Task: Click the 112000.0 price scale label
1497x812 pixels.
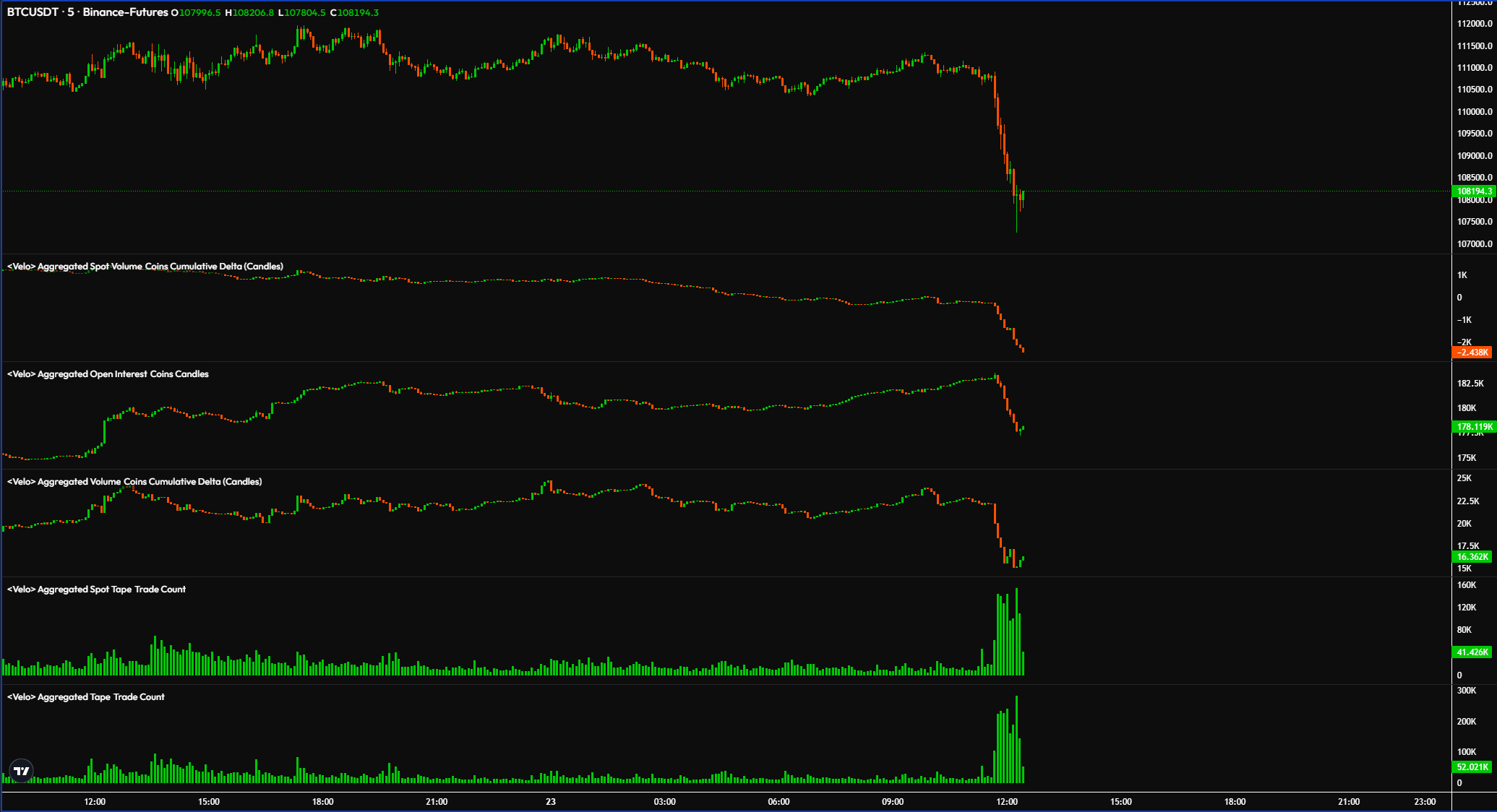Action: coord(1474,24)
